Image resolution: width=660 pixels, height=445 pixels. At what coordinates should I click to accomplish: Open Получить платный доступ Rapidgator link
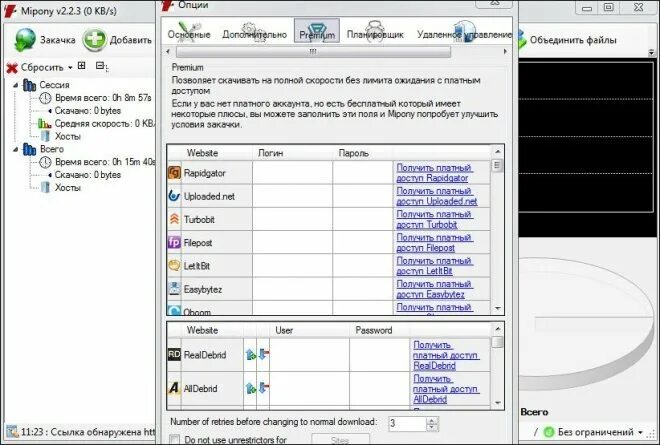pos(434,173)
